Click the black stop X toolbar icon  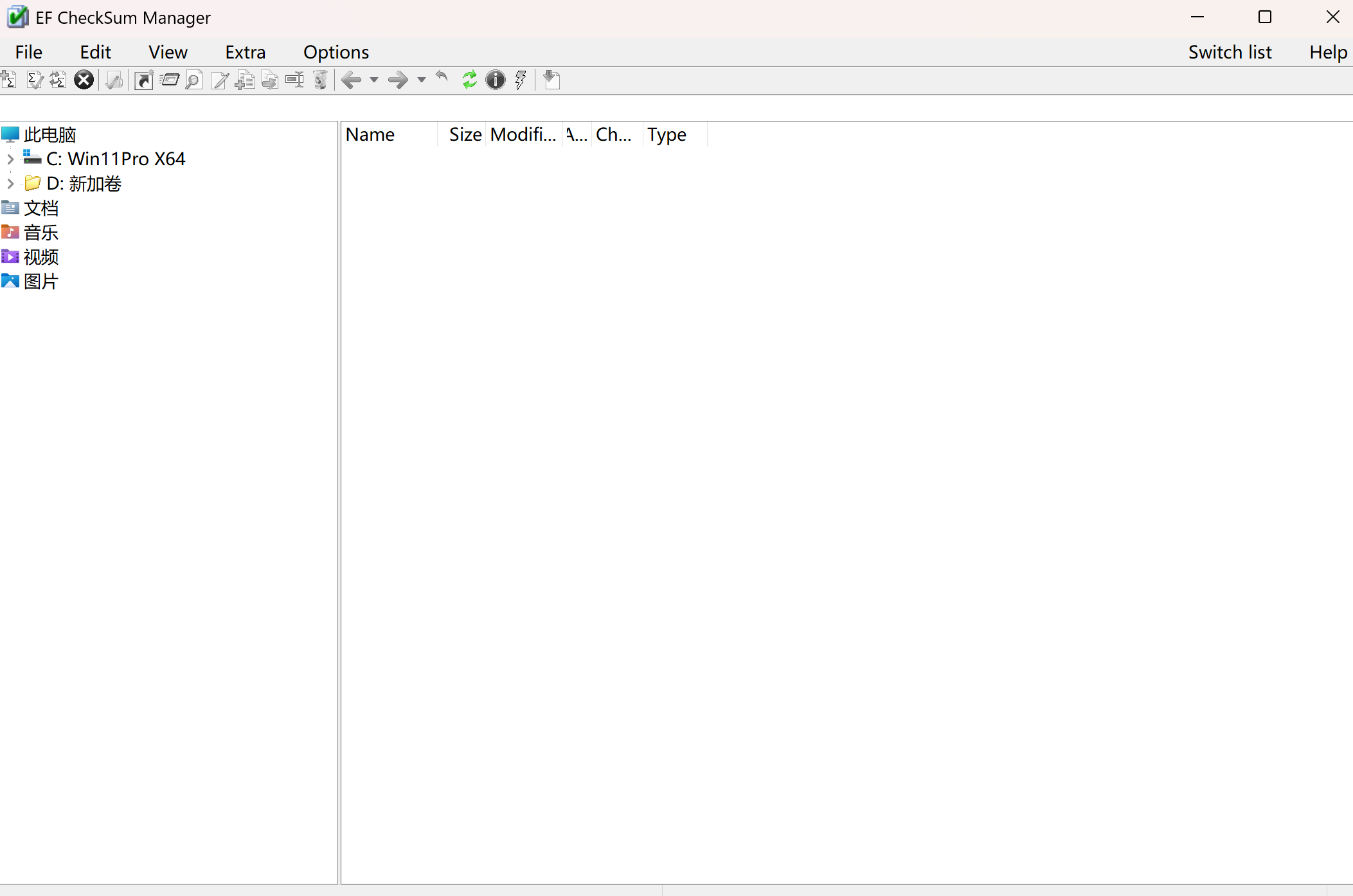pos(84,80)
